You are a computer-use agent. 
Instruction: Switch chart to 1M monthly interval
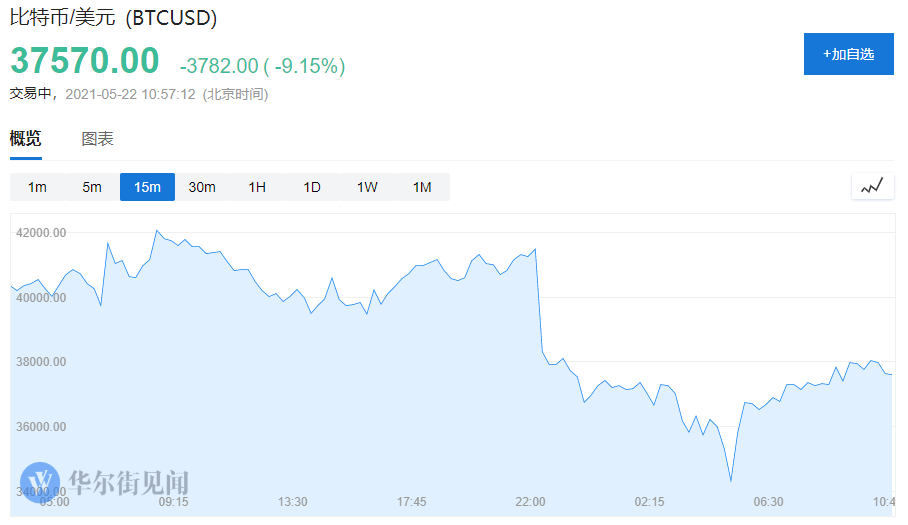pyautogui.click(x=422, y=187)
